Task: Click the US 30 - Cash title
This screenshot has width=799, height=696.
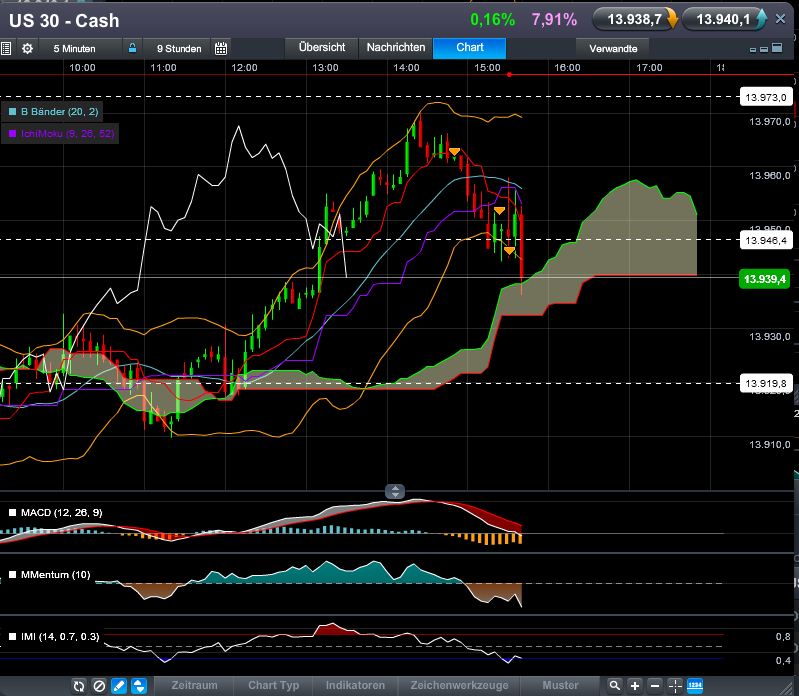Action: (64, 21)
